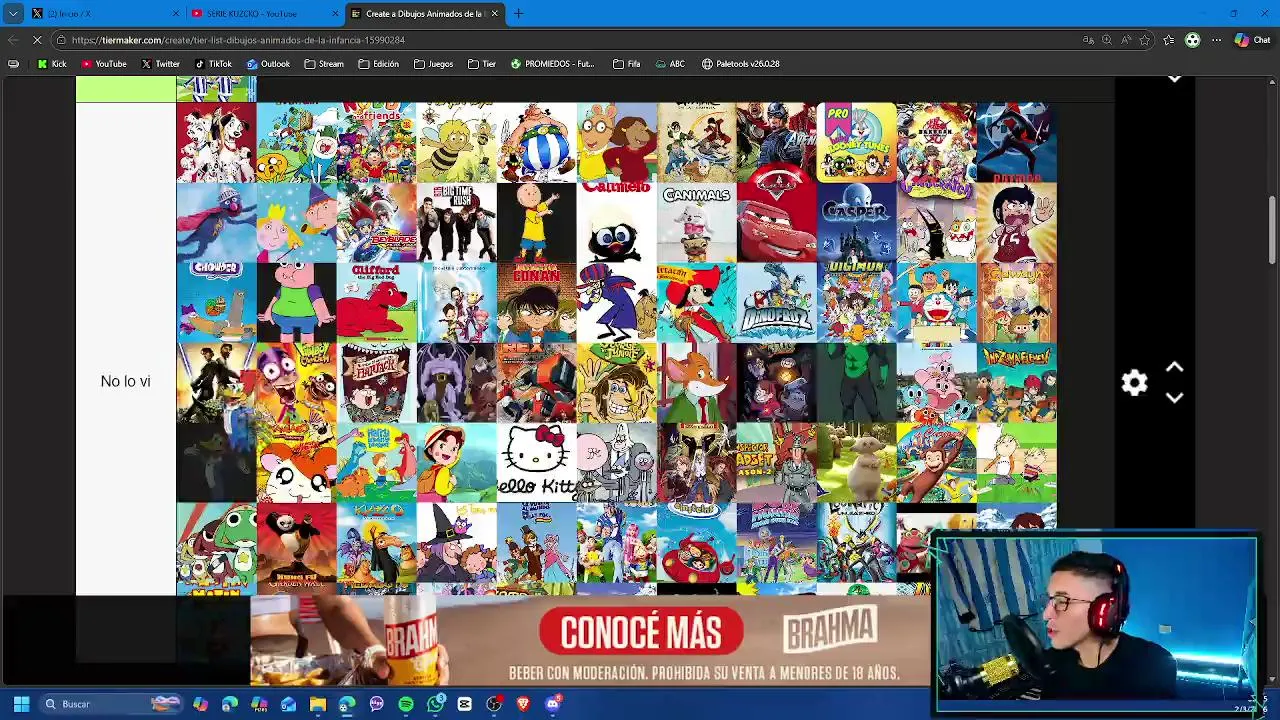Pick the Big Time Rush image
This screenshot has width=1280, height=720.
coord(456,222)
